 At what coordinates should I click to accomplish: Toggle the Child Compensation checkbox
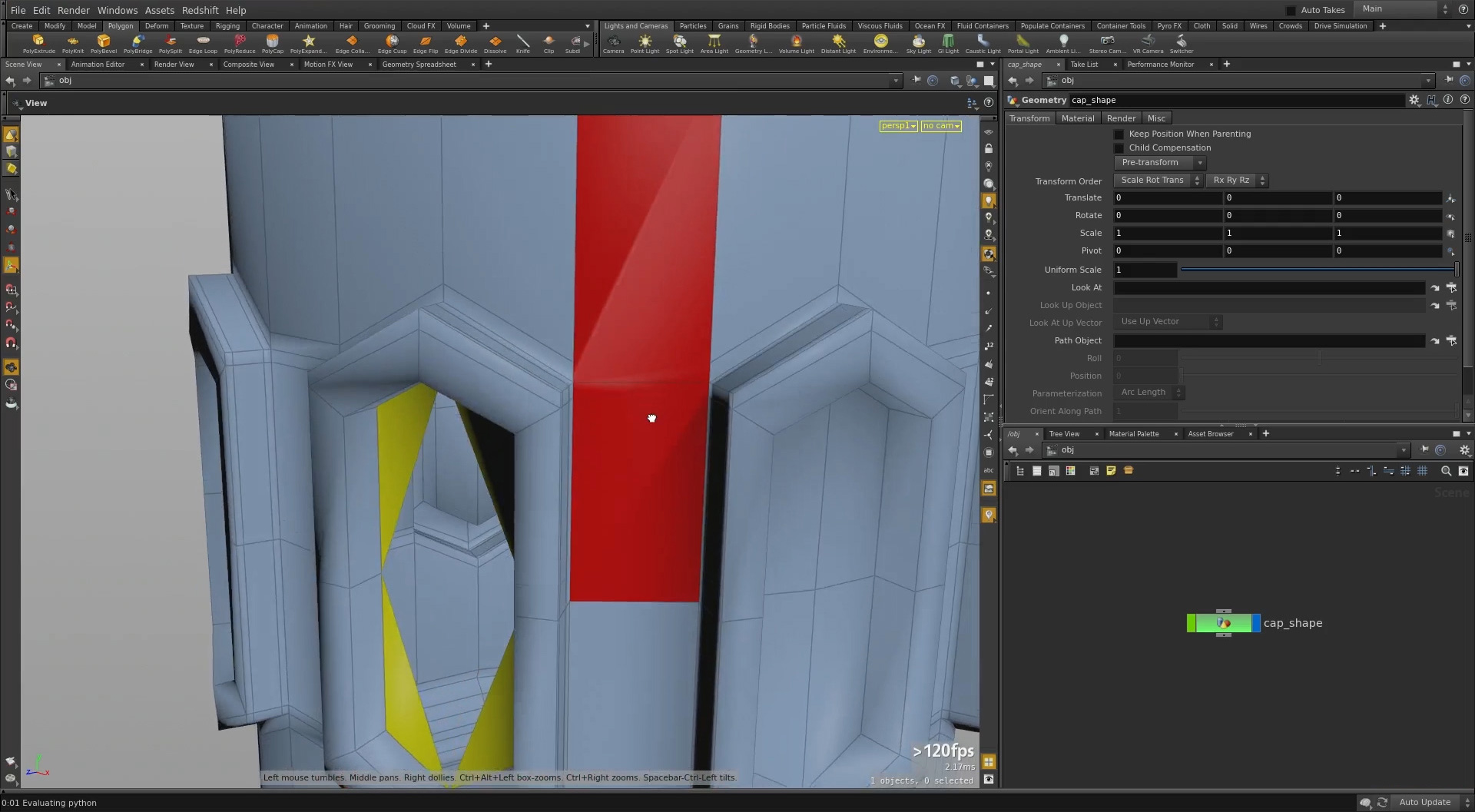tap(1119, 148)
